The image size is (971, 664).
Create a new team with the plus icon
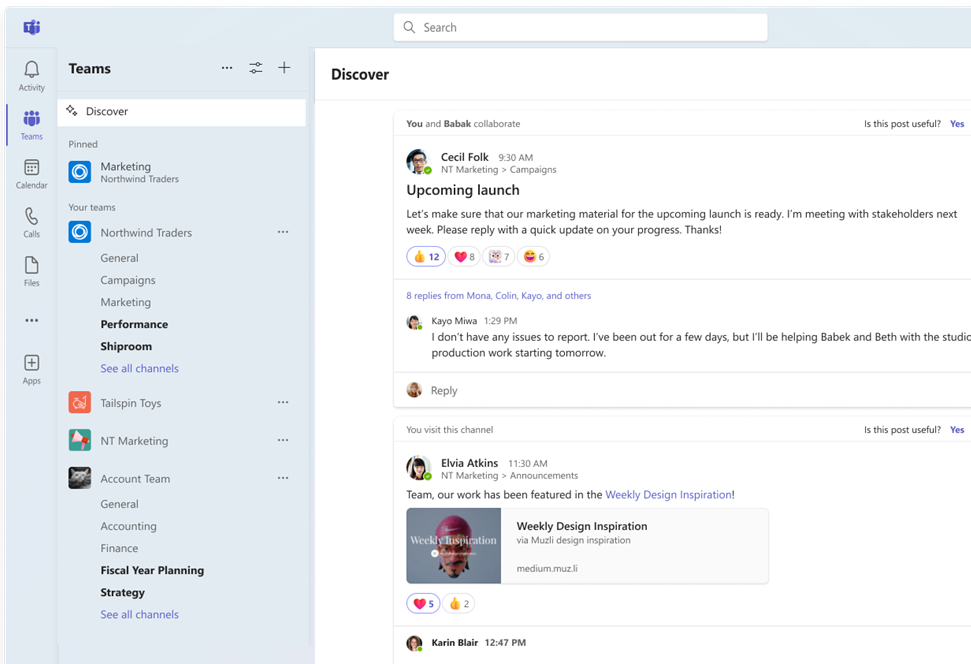click(284, 68)
